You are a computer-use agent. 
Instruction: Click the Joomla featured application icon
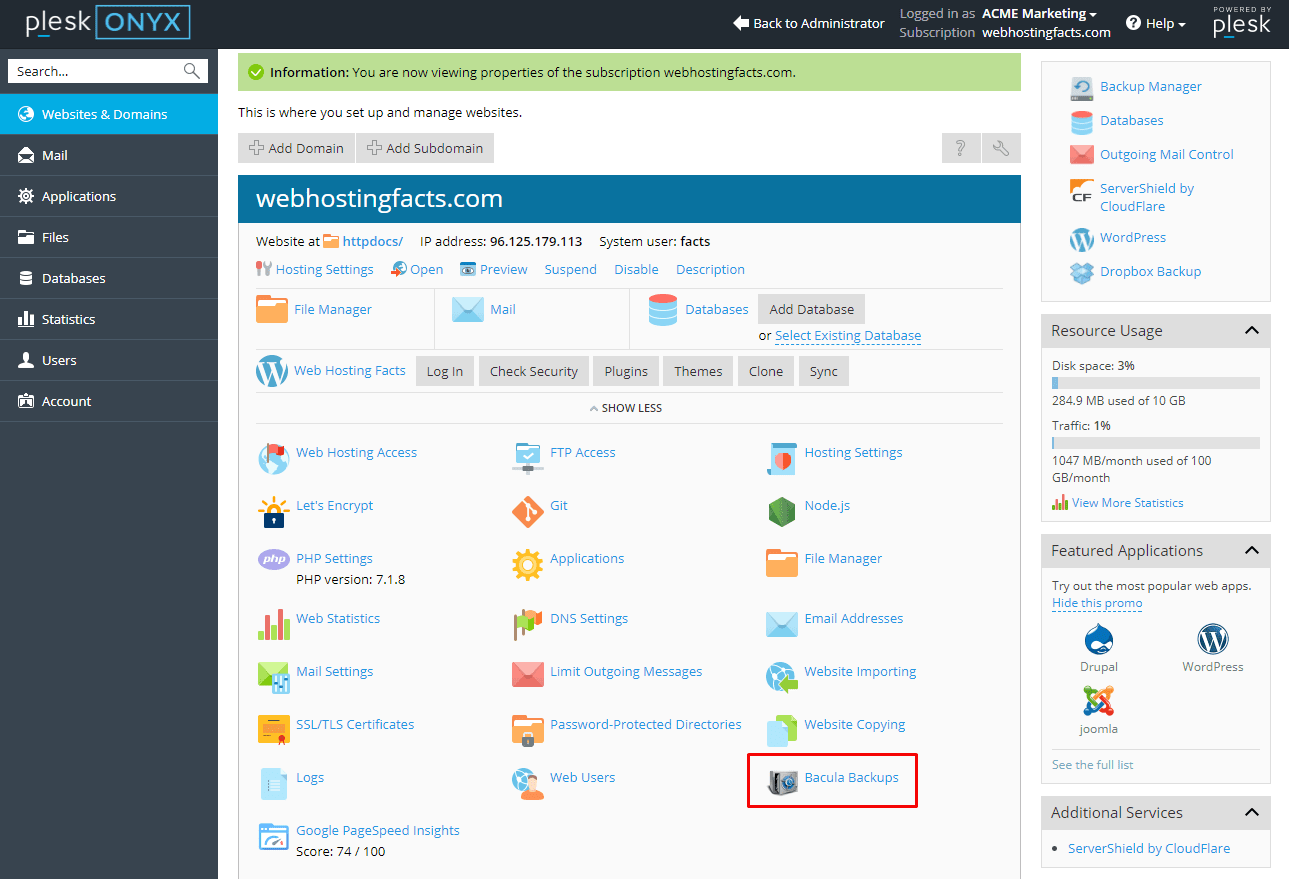tap(1099, 701)
